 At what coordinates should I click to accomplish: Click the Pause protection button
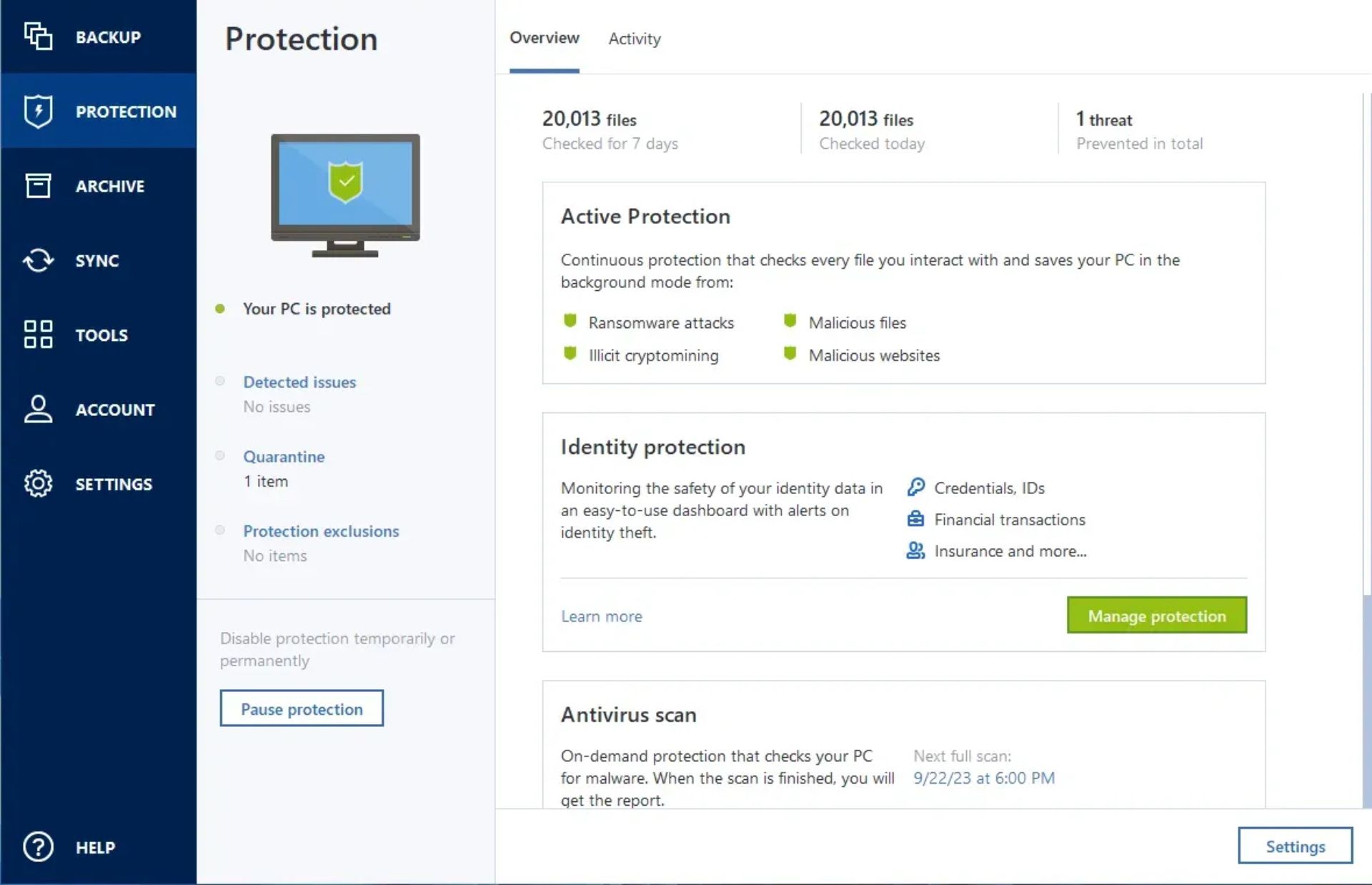301,709
